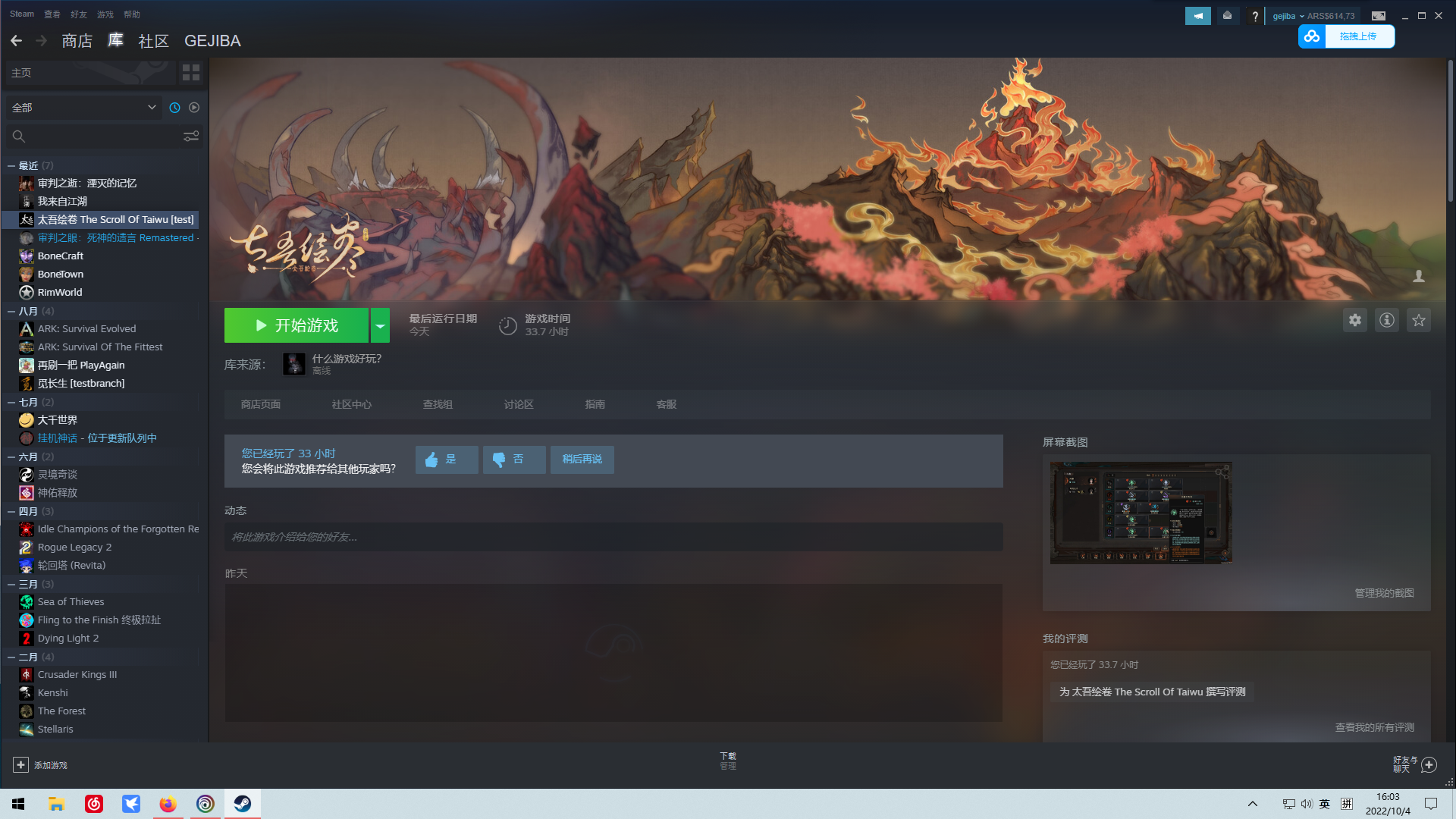1456x819 pixels.
Task: Switch library to grid view icon
Action: tap(191, 73)
